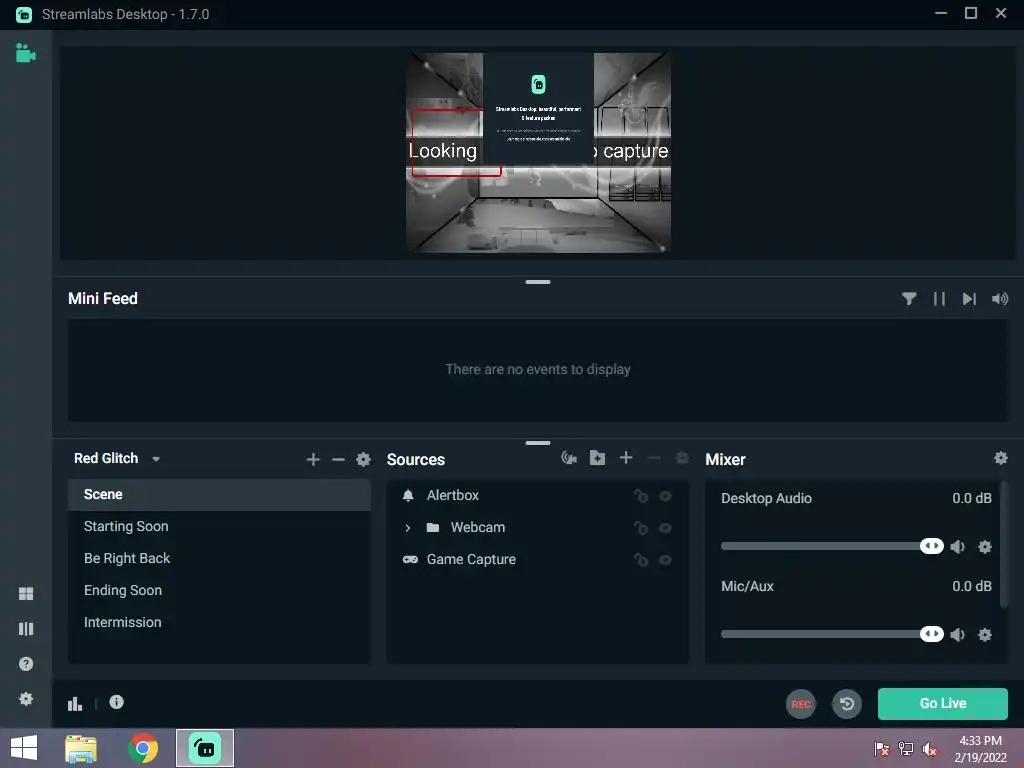1024x768 pixels.
Task: Click the Go Live button
Action: (x=942, y=703)
